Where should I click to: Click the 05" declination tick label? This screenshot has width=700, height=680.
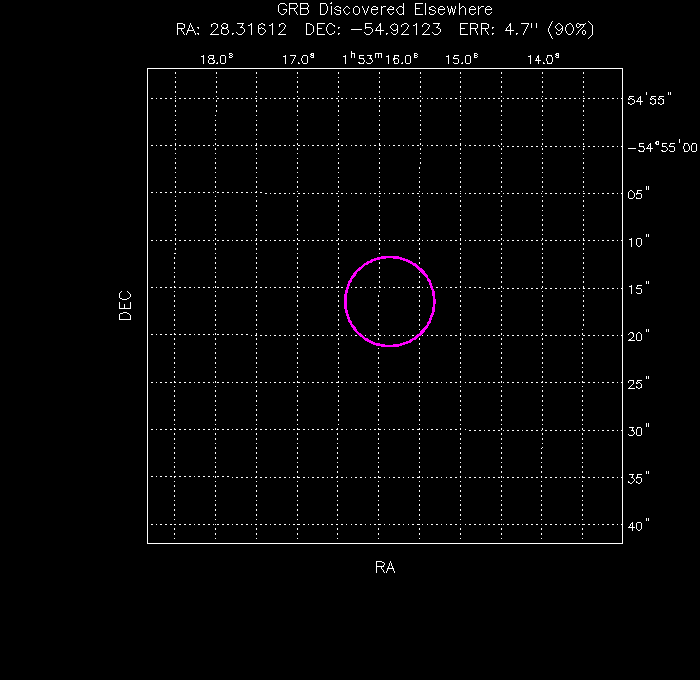pyautogui.click(x=638, y=194)
